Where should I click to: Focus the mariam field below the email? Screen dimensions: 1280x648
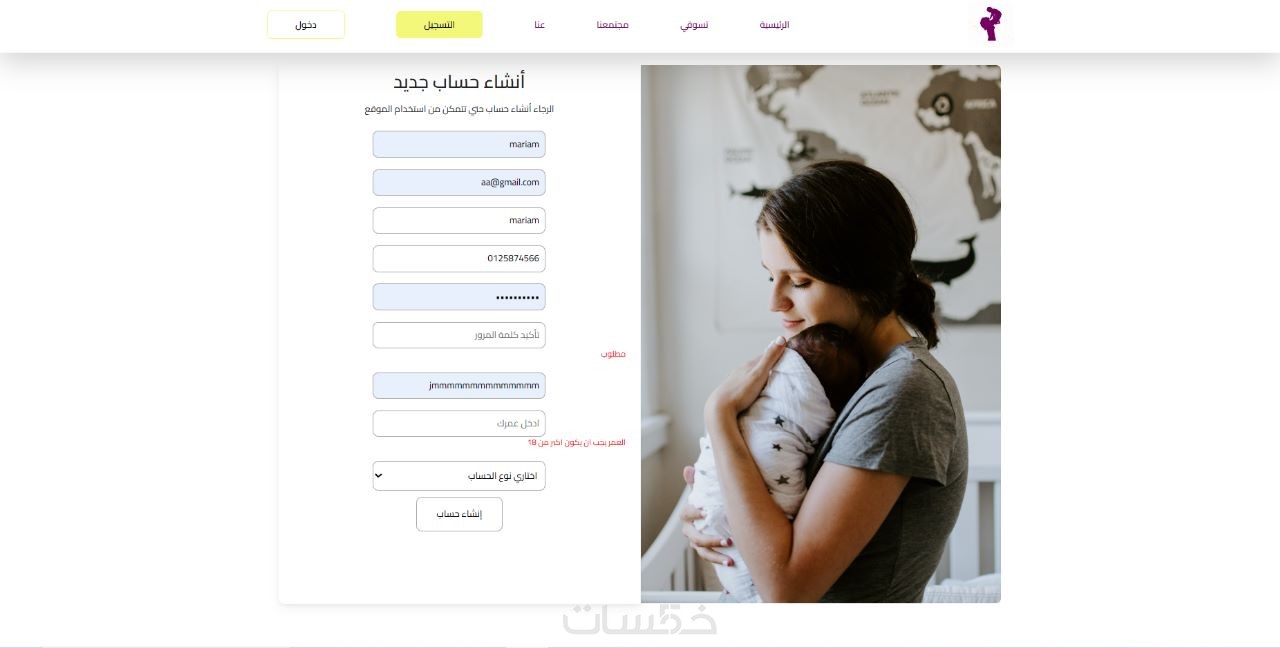point(459,220)
